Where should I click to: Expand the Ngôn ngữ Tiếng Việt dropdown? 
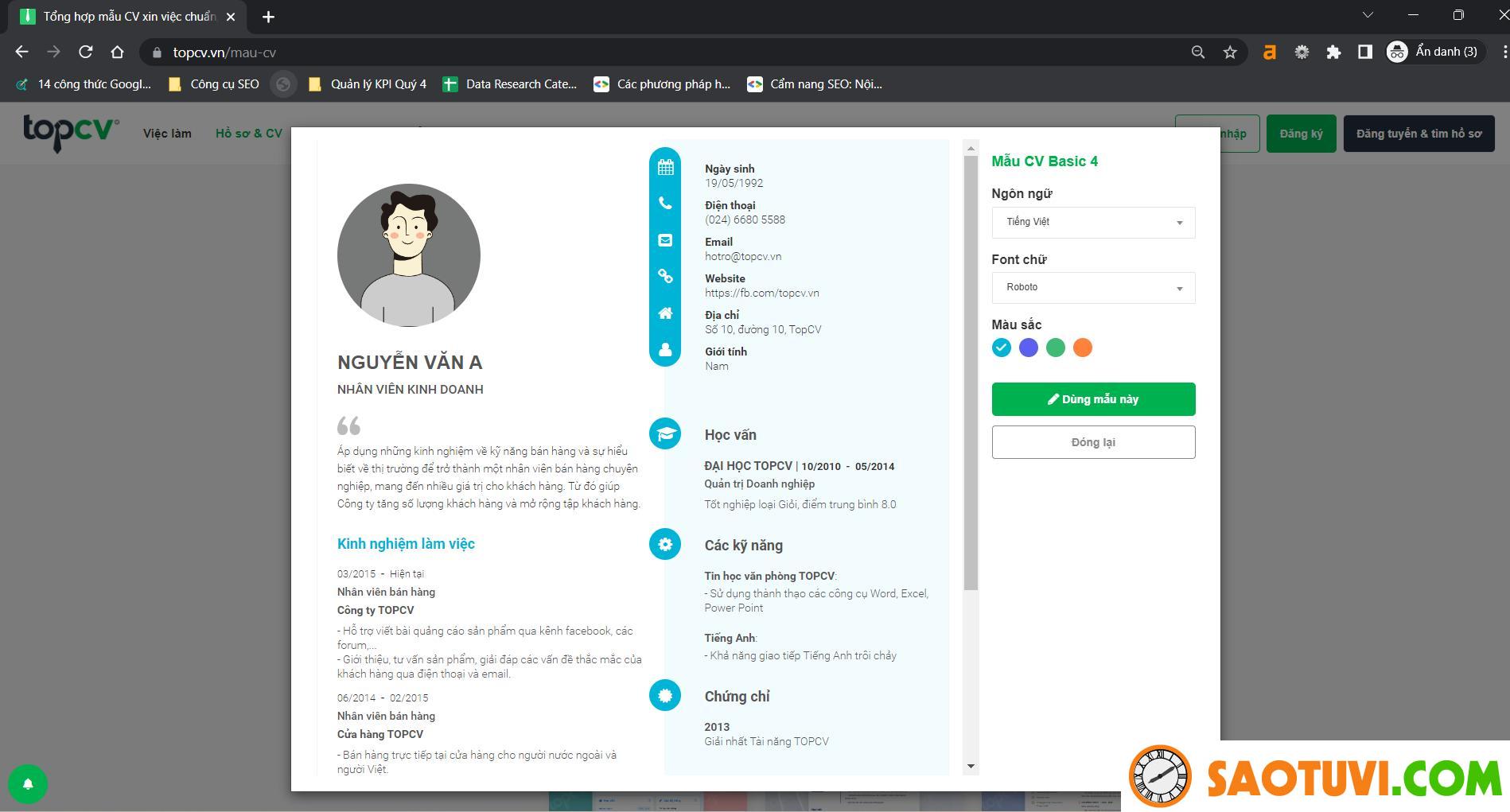point(1093,223)
